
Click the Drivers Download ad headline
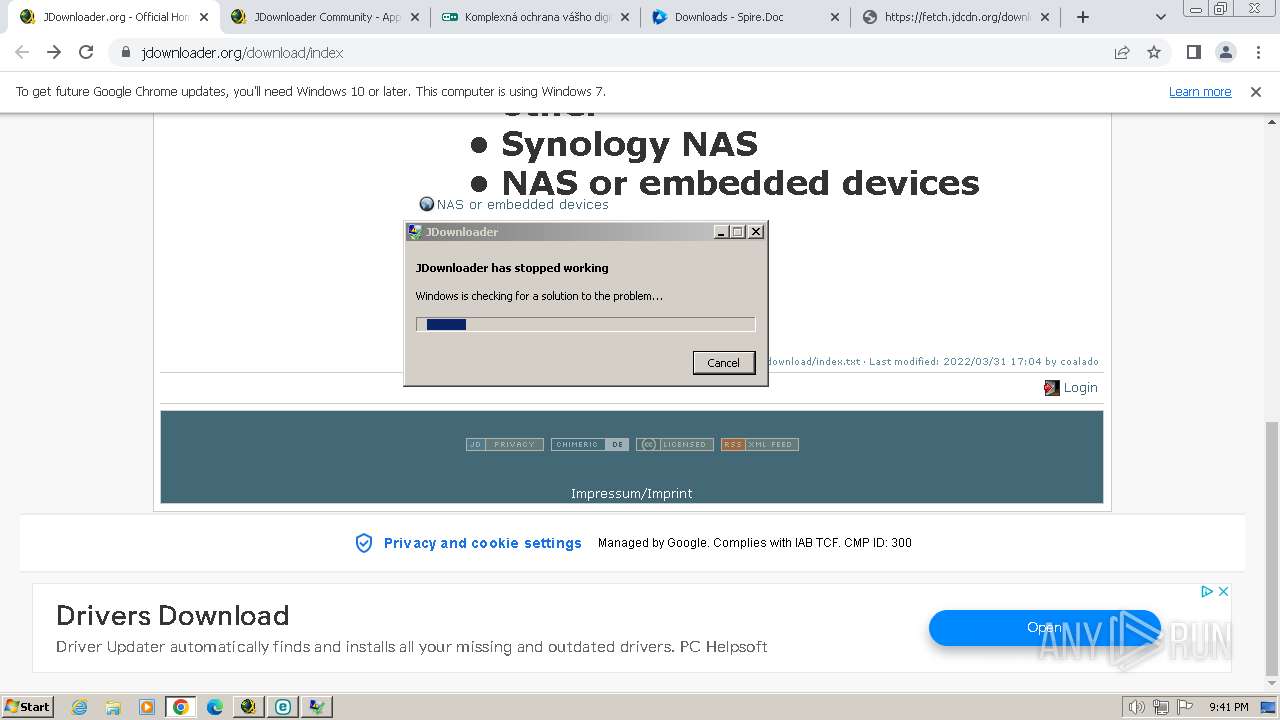pos(172,615)
